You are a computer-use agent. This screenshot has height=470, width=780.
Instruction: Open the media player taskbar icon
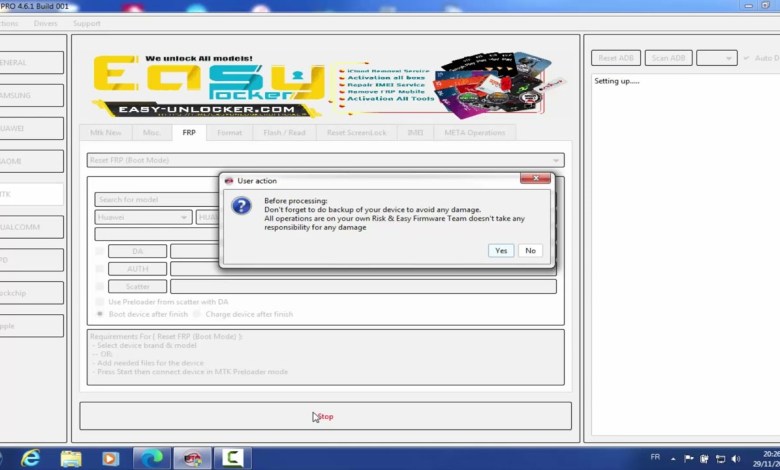(x=110, y=458)
